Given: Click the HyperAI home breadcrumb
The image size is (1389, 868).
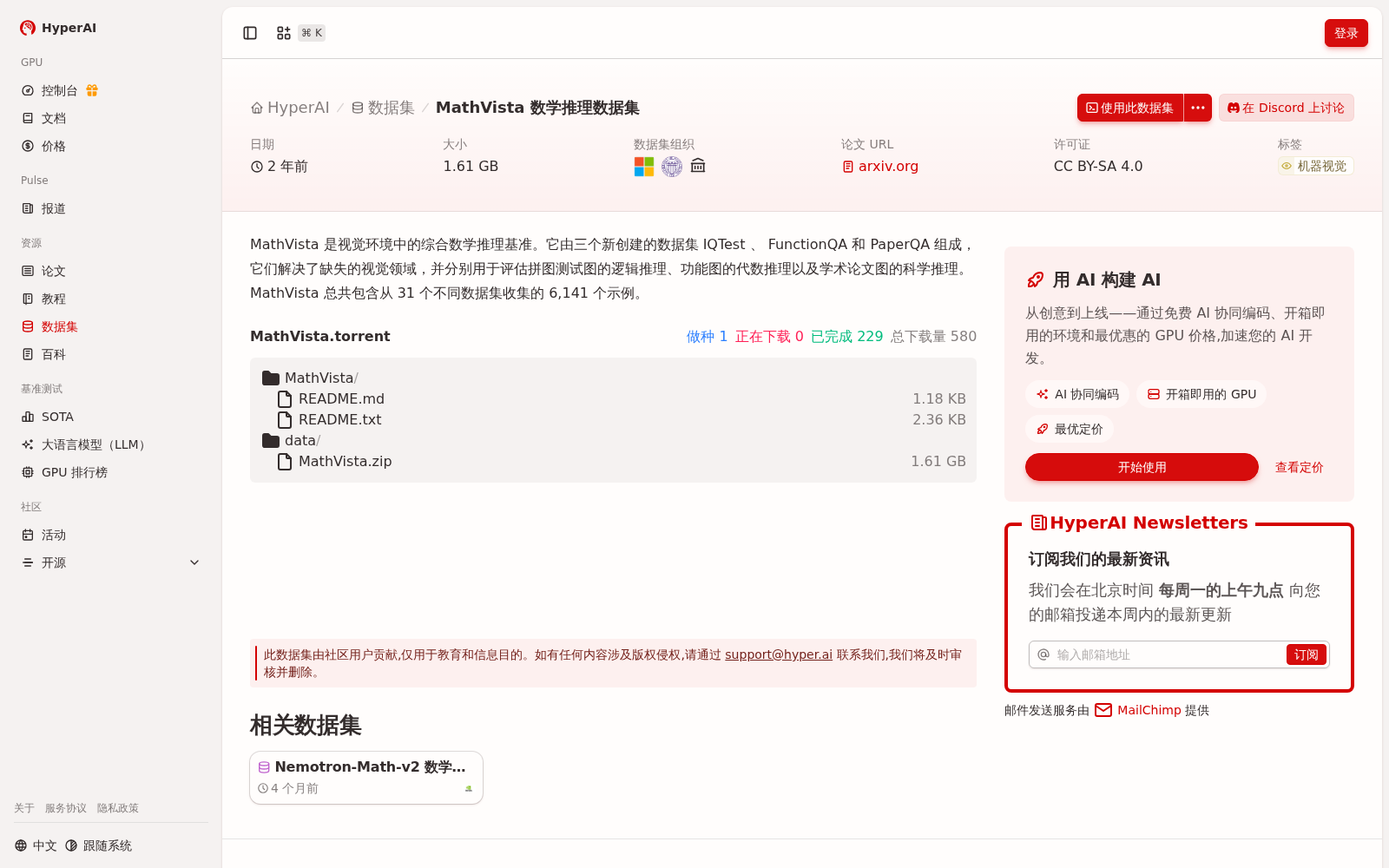Looking at the screenshot, I should pos(290,108).
